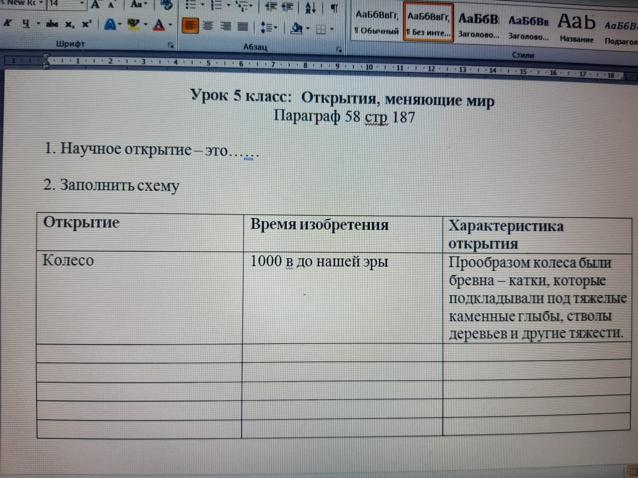Apply numbered list formatting
Viewport: 638px width, 478px height.
pos(216,6)
